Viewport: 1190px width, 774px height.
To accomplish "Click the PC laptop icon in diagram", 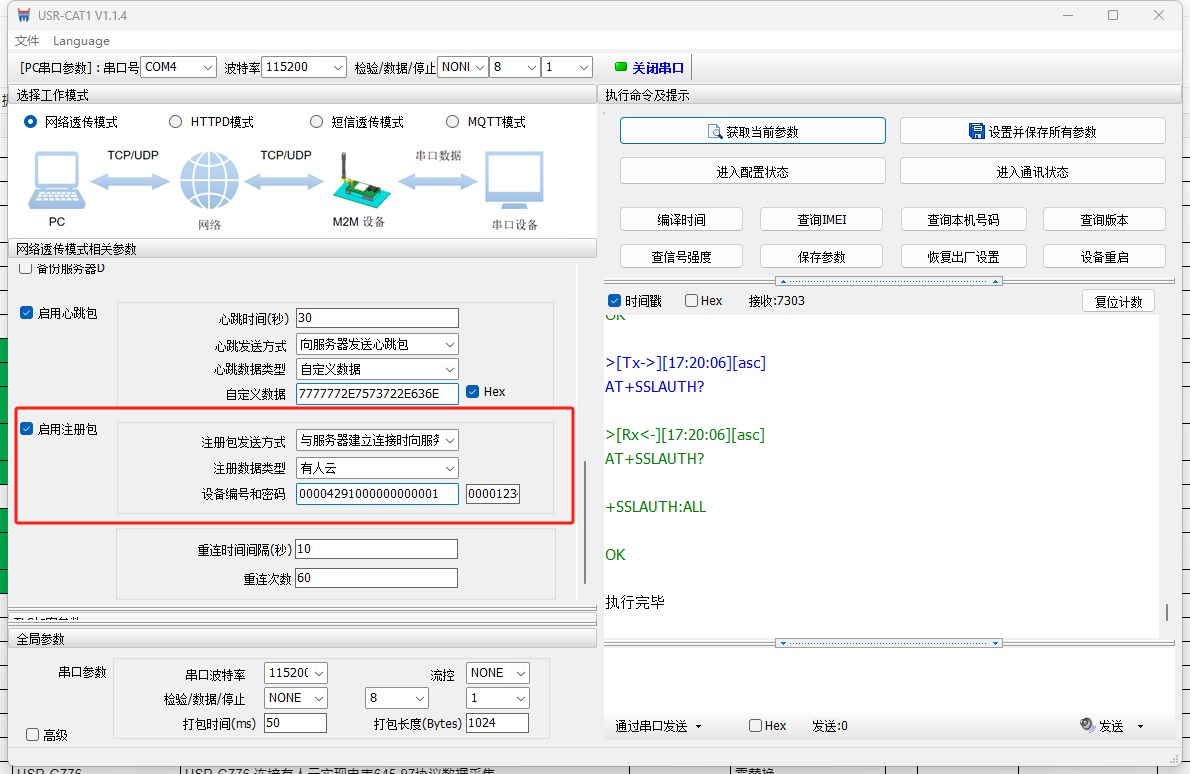I will click(57, 181).
